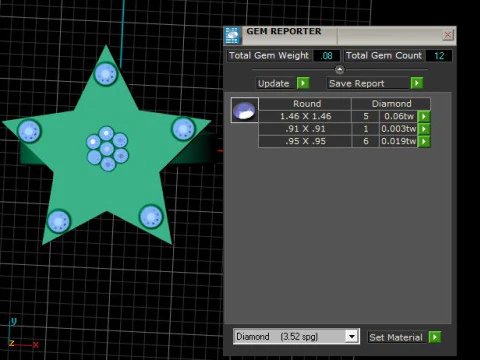Select the .95 X .95 size cell
480x360 pixels.
(305, 141)
